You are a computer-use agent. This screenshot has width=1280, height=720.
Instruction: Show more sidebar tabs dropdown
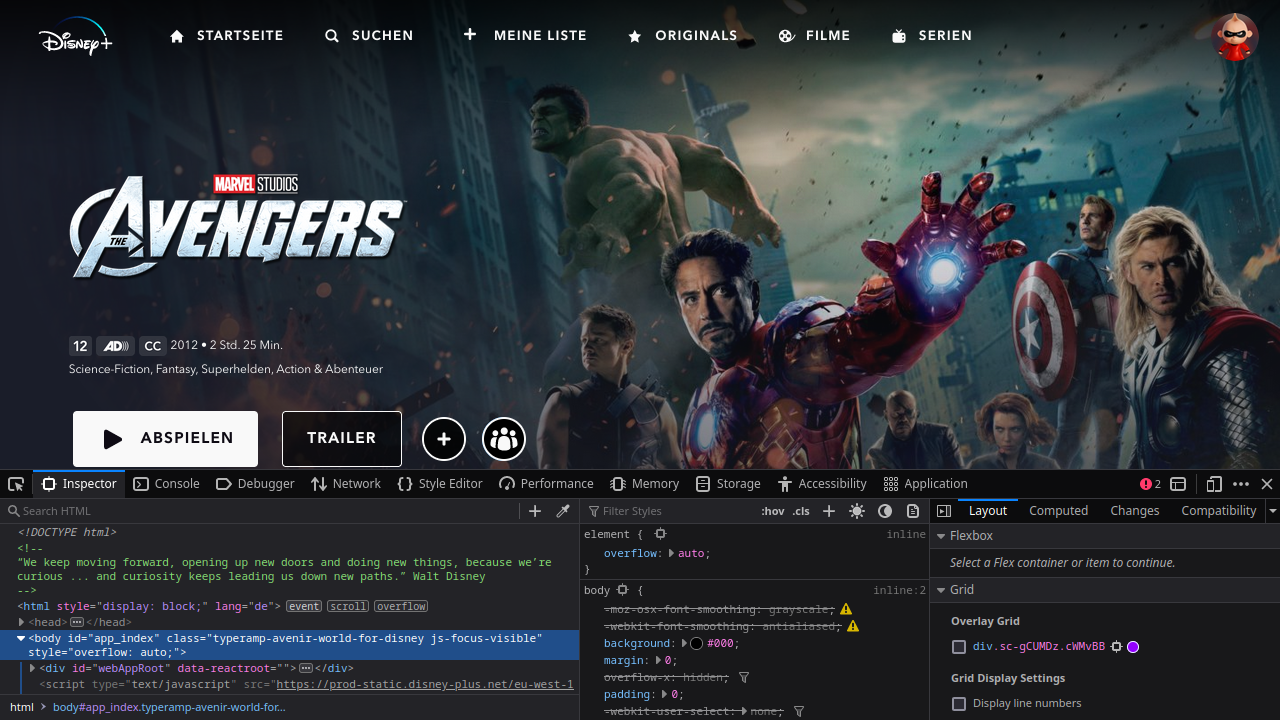click(x=1273, y=511)
